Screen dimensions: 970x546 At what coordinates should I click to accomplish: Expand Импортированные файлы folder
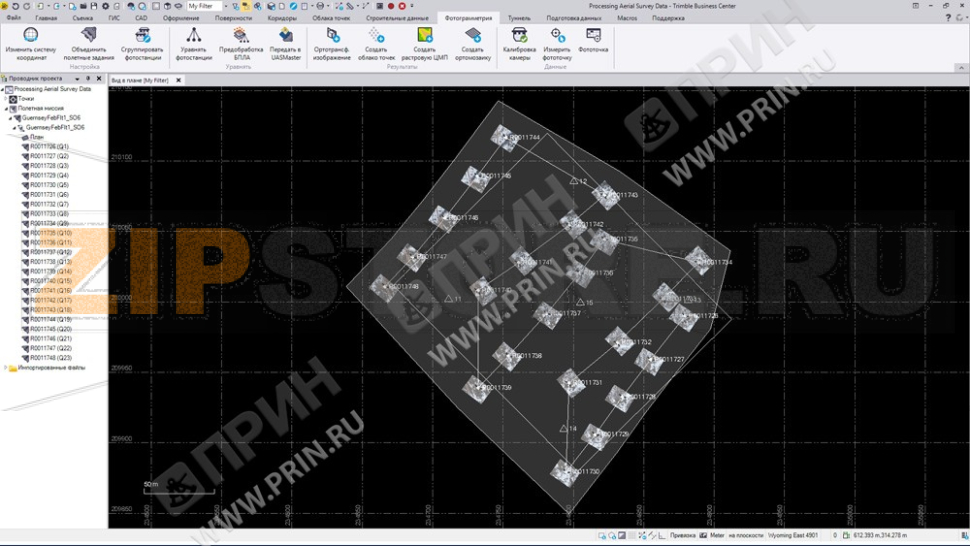pyautogui.click(x=6, y=367)
